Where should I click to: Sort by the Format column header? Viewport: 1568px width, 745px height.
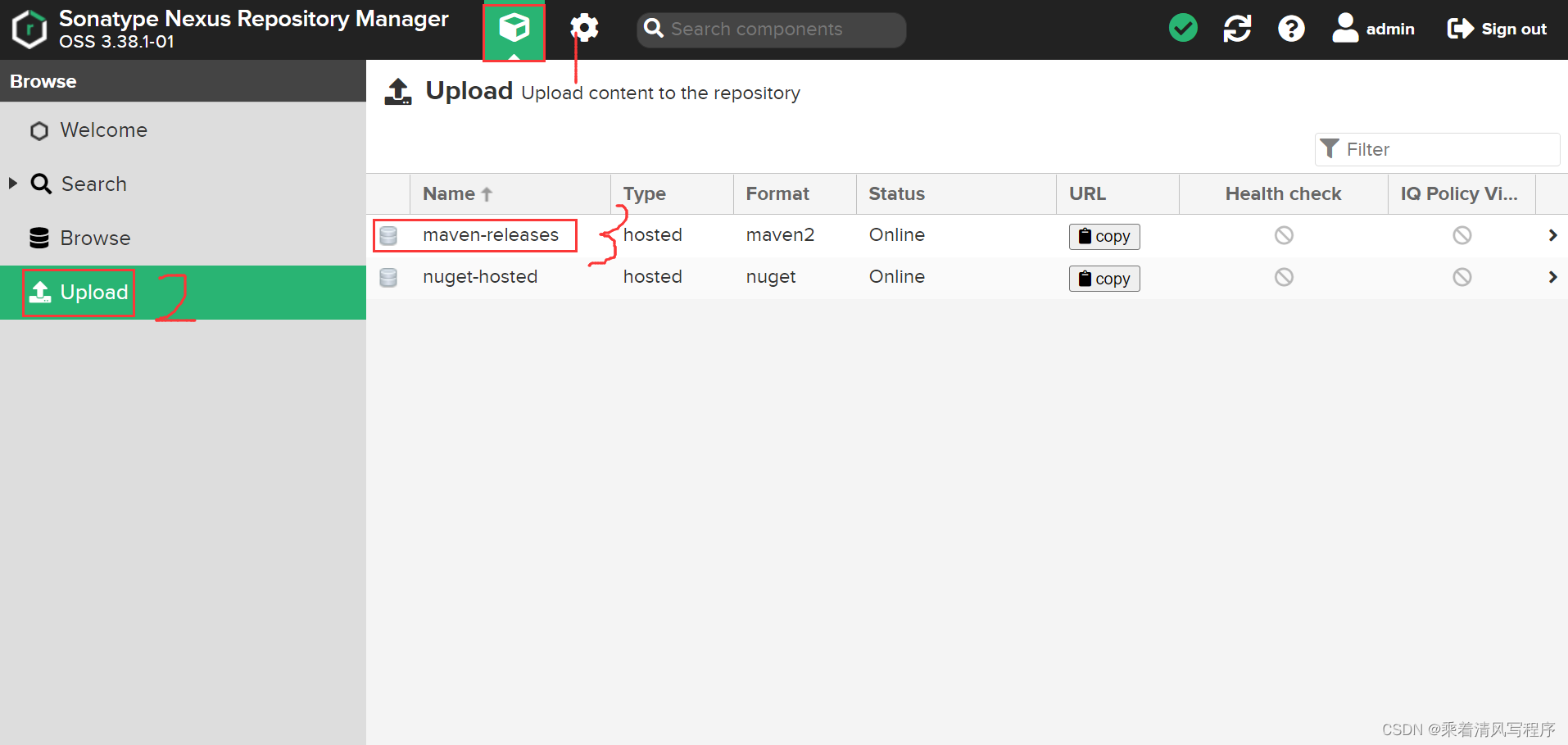click(795, 194)
